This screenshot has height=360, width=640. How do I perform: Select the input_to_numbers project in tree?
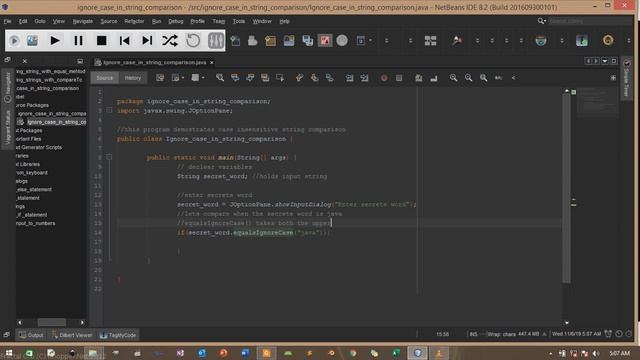[36, 223]
